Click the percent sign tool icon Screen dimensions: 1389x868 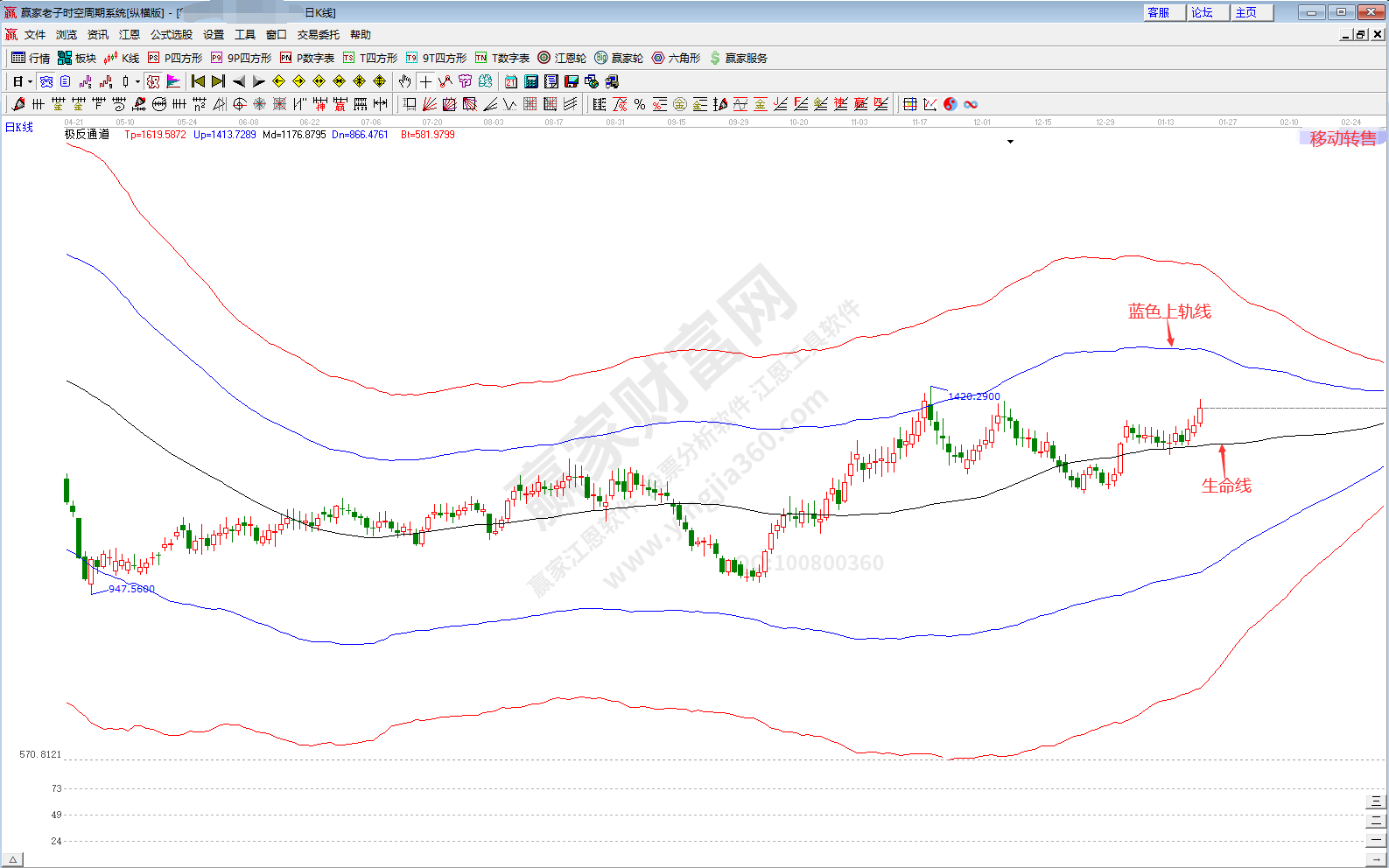[x=640, y=104]
